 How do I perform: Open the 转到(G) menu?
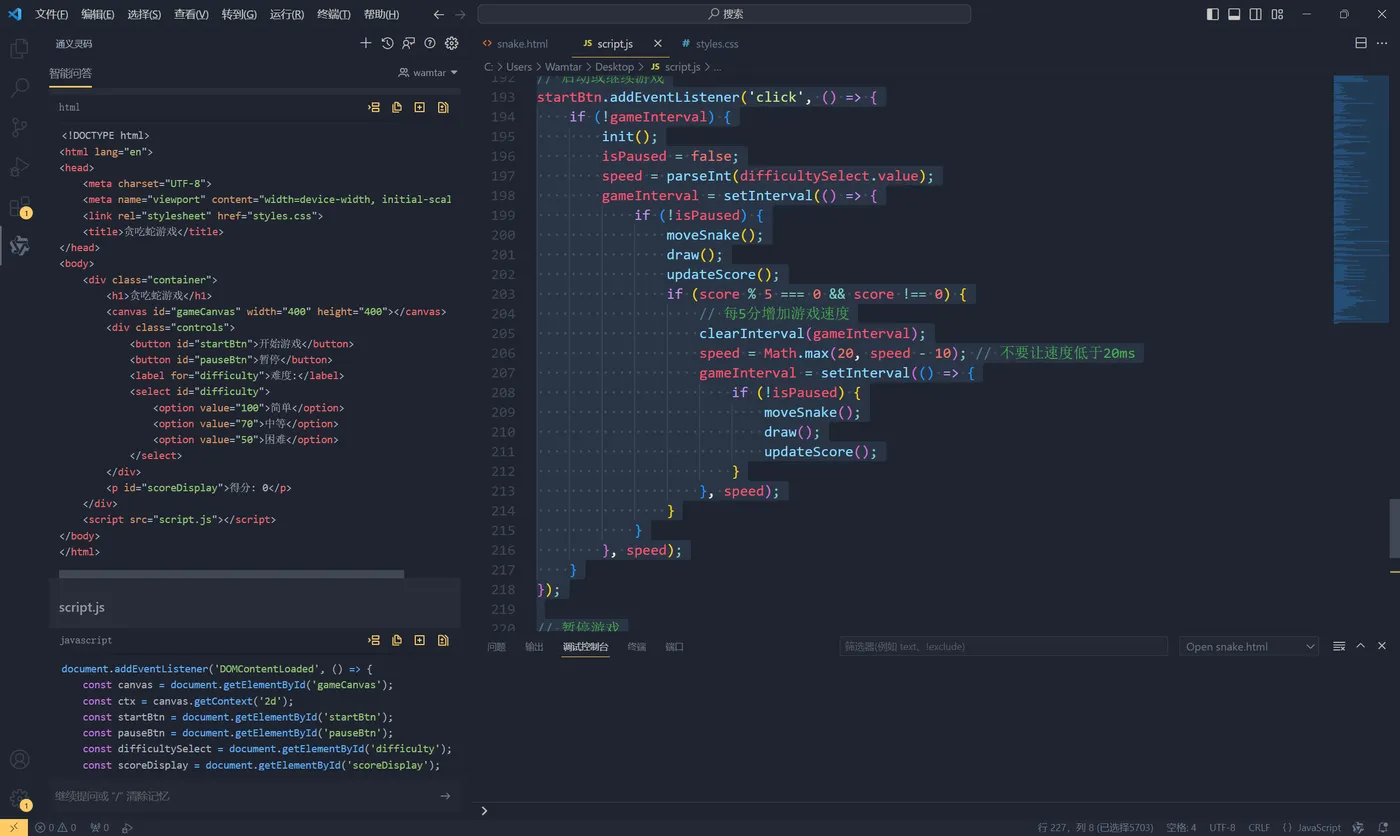pyautogui.click(x=239, y=14)
